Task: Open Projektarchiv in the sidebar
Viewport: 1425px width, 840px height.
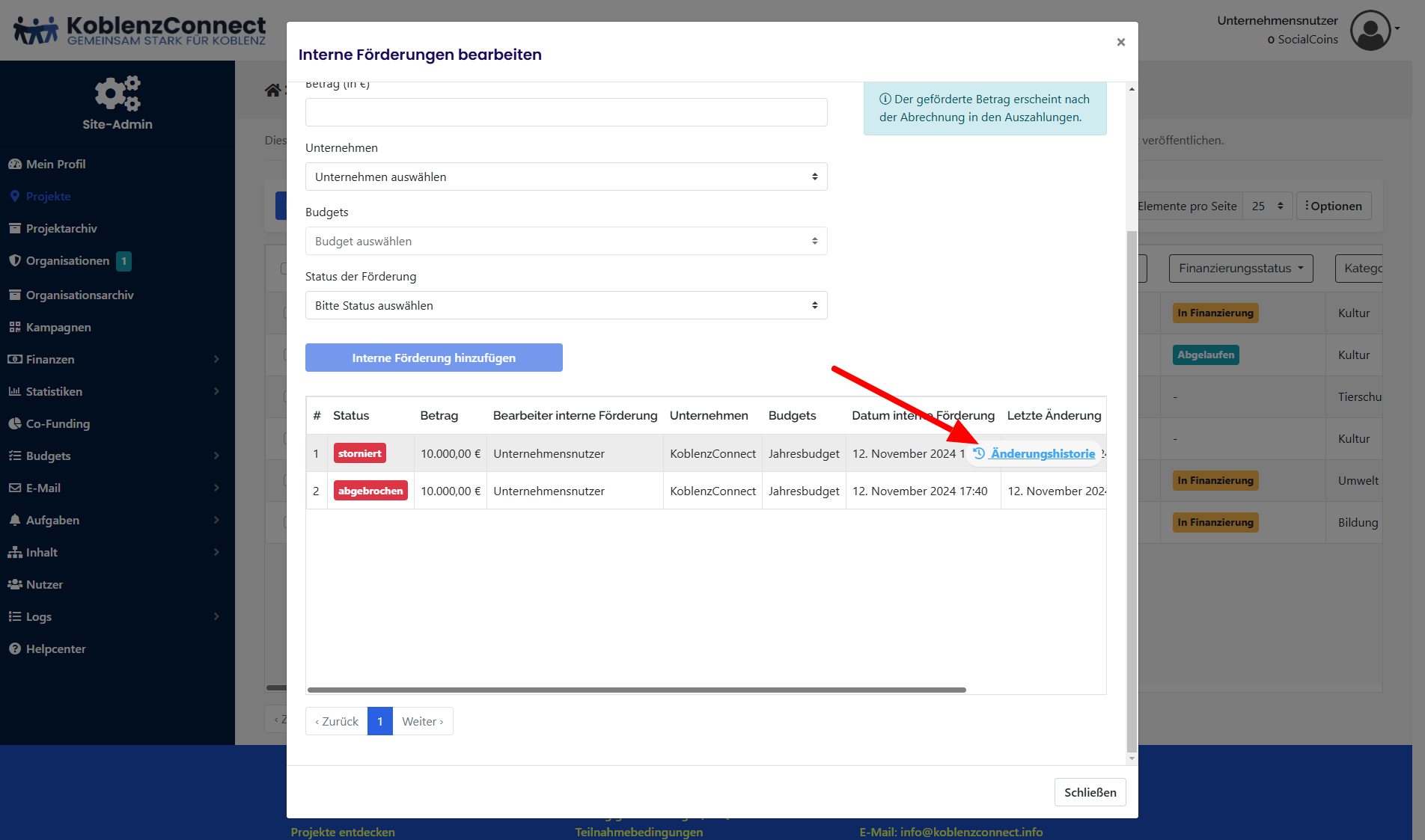Action: click(61, 228)
